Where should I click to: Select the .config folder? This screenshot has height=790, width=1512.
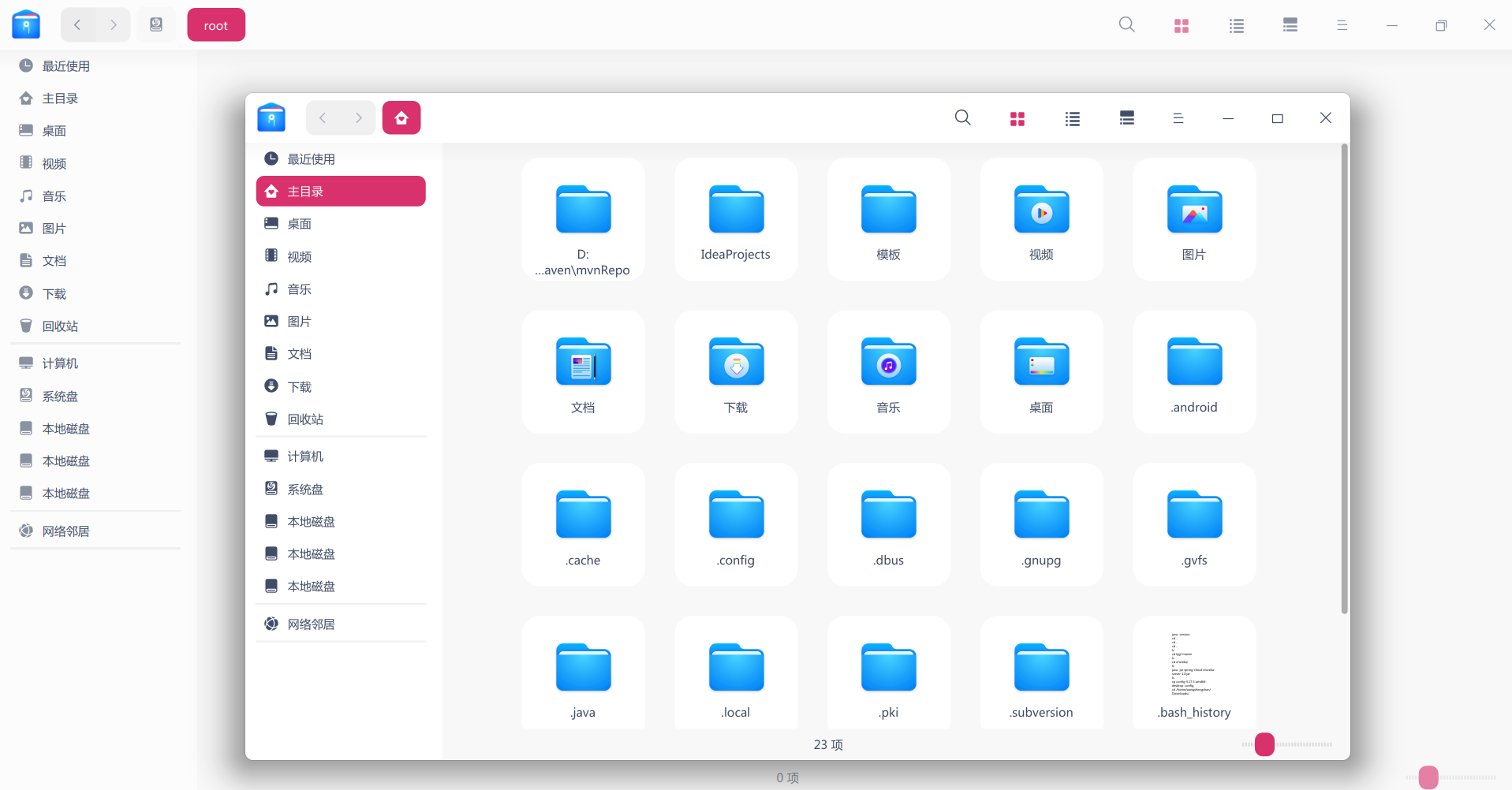pyautogui.click(x=736, y=525)
